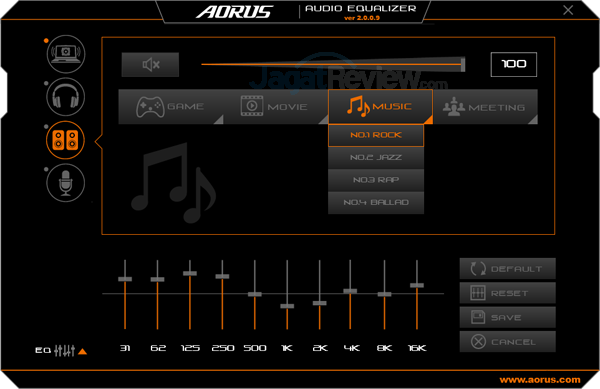
Task: Choose the NO.1 ROCK preset
Action: pyautogui.click(x=376, y=135)
